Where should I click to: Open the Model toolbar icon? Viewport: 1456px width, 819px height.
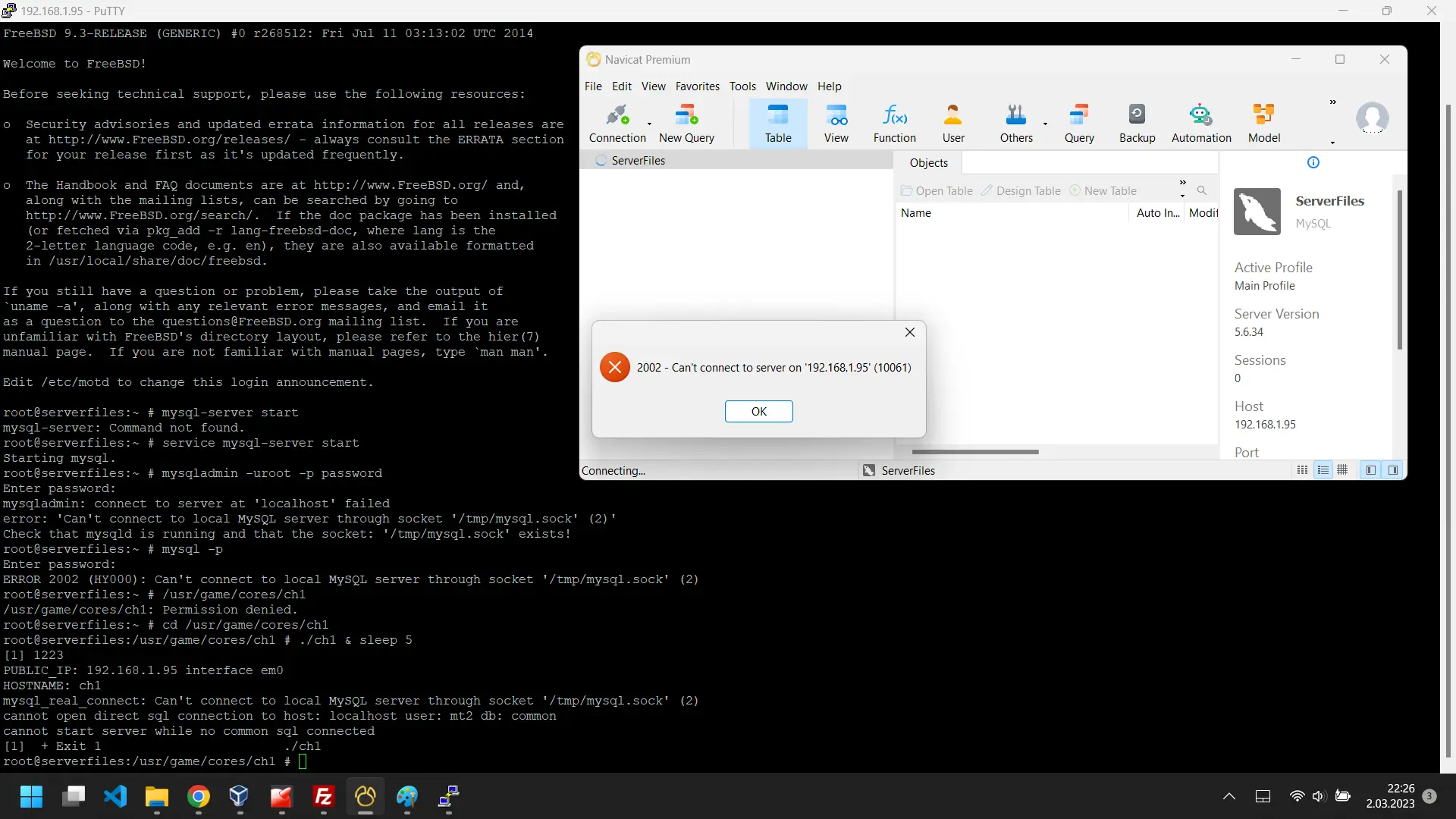pos(1264,124)
